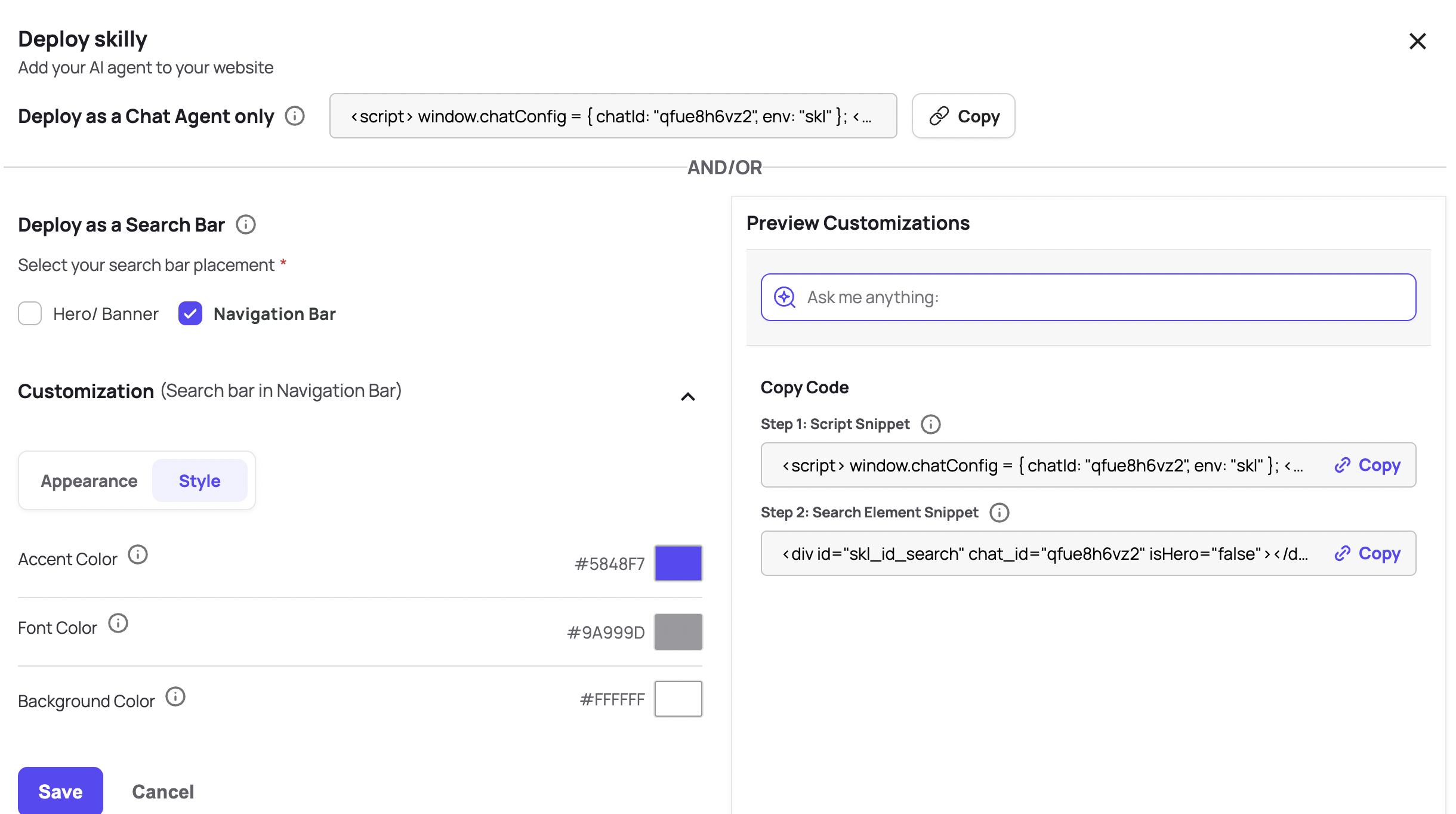Click info icon next to Step 1: Script Snippet
The width and height of the screenshot is (1456, 814).
pyautogui.click(x=931, y=424)
